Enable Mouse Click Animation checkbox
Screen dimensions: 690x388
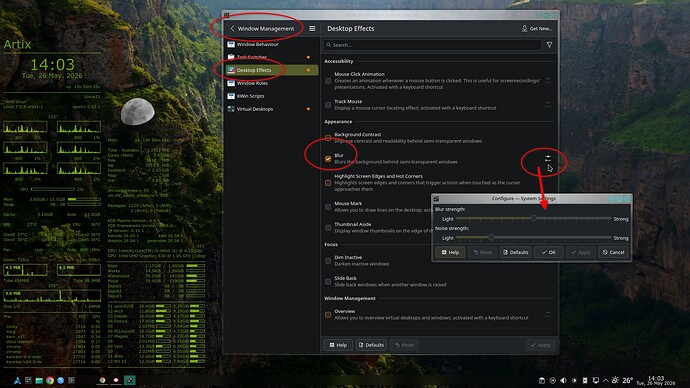click(x=328, y=81)
